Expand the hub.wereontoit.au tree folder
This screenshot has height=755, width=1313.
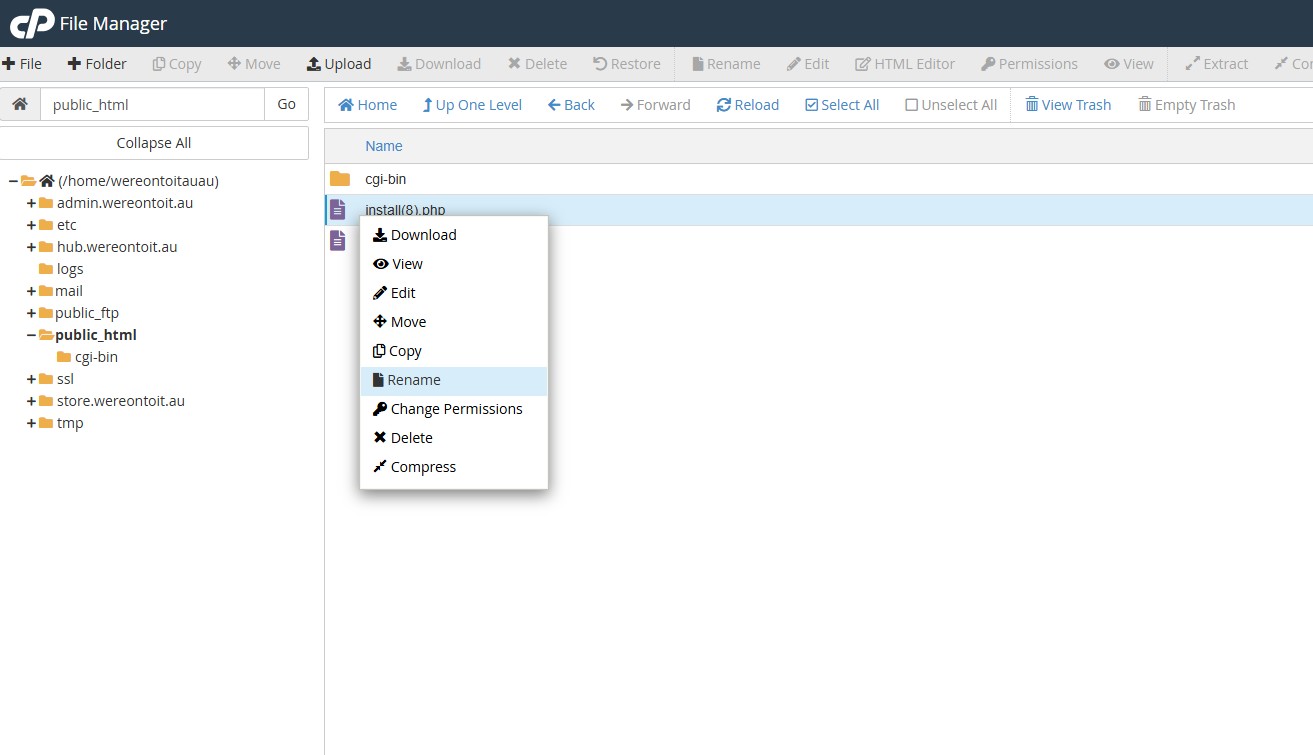coord(32,247)
